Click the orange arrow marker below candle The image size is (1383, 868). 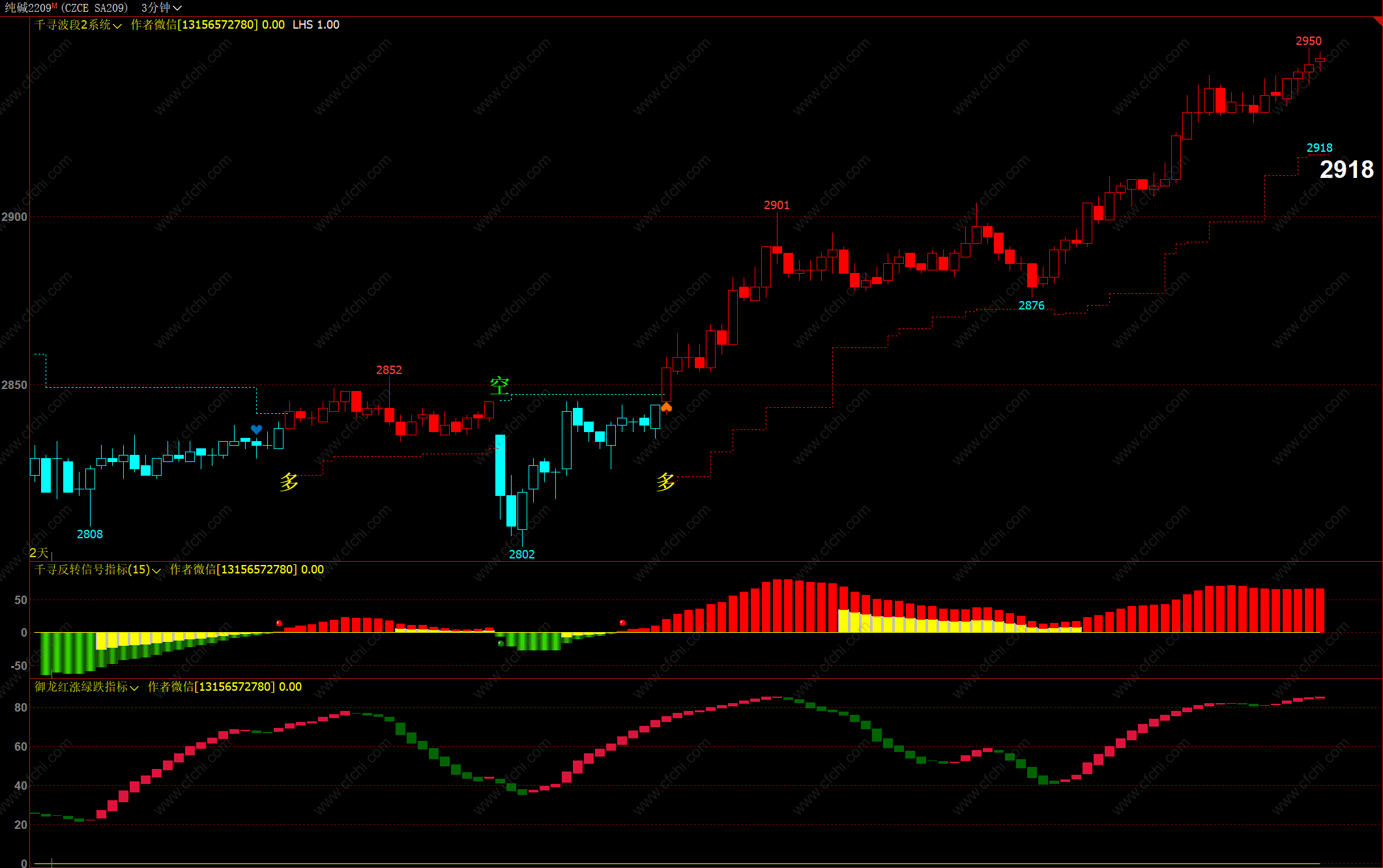pyautogui.click(x=666, y=407)
